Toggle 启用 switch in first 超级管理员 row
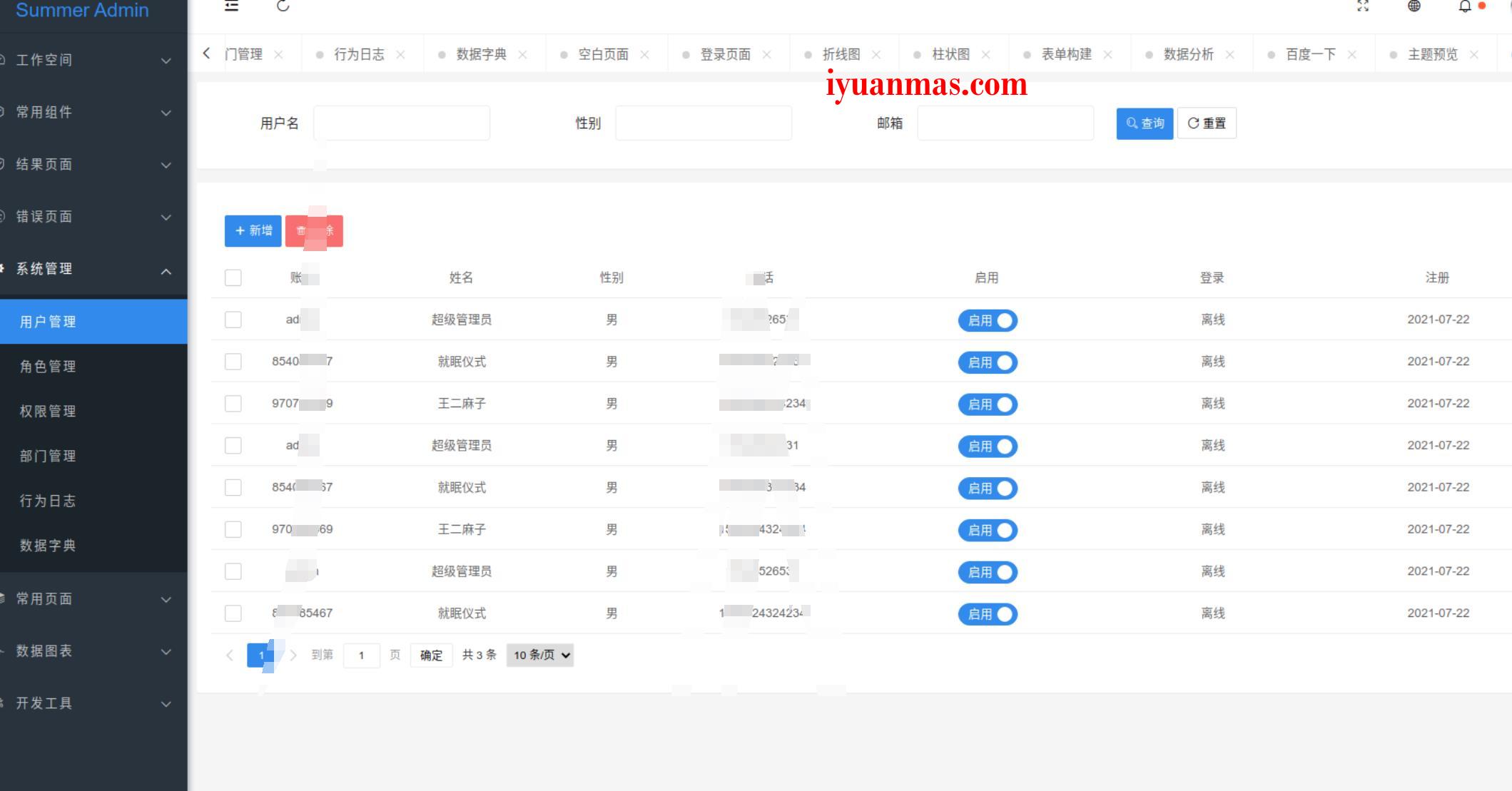Screen dimensions: 1512x791 tap(988, 320)
